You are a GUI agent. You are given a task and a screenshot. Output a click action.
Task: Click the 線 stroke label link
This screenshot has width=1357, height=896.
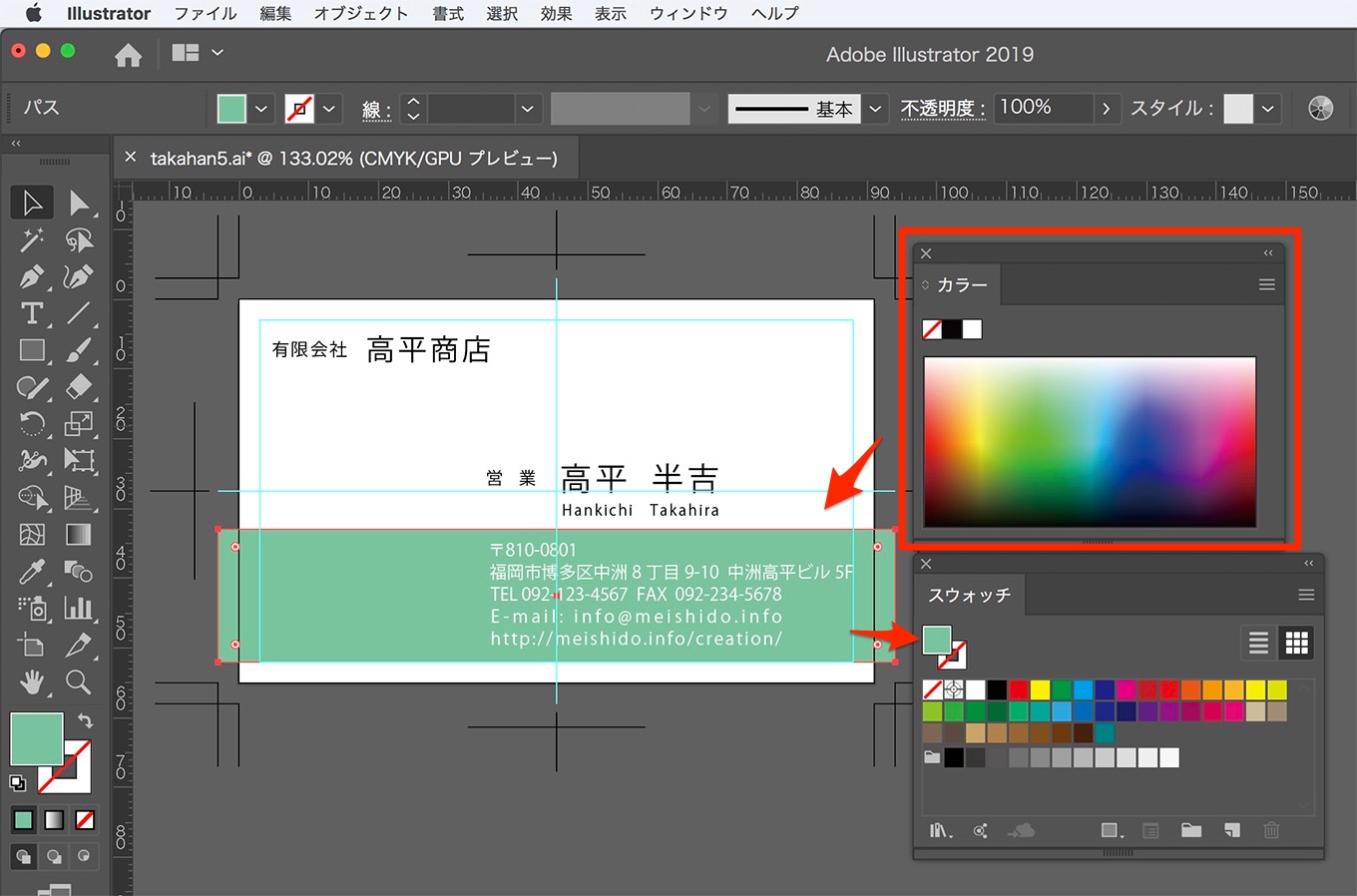pos(376,110)
